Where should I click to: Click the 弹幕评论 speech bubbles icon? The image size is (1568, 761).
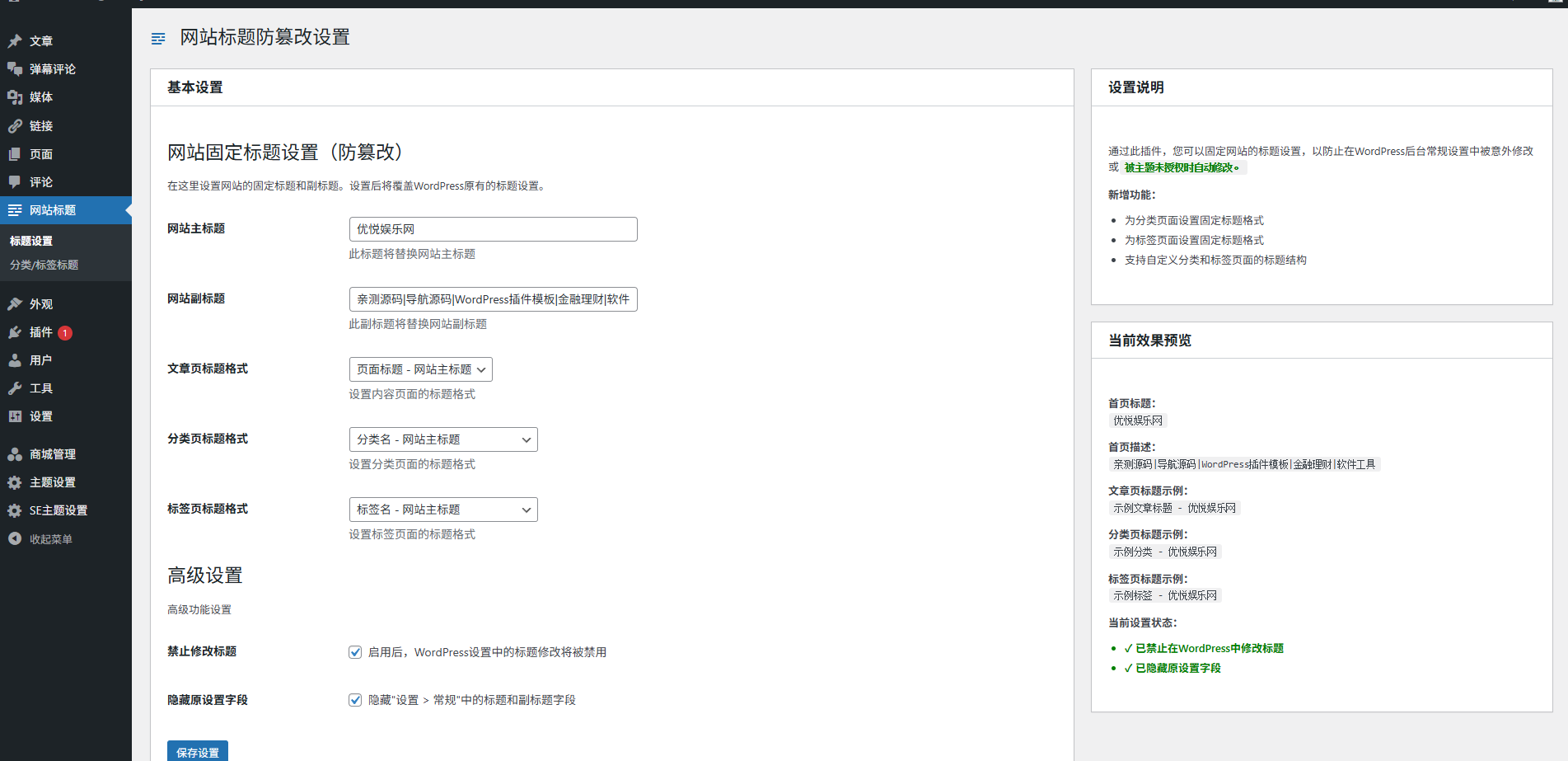(x=15, y=69)
